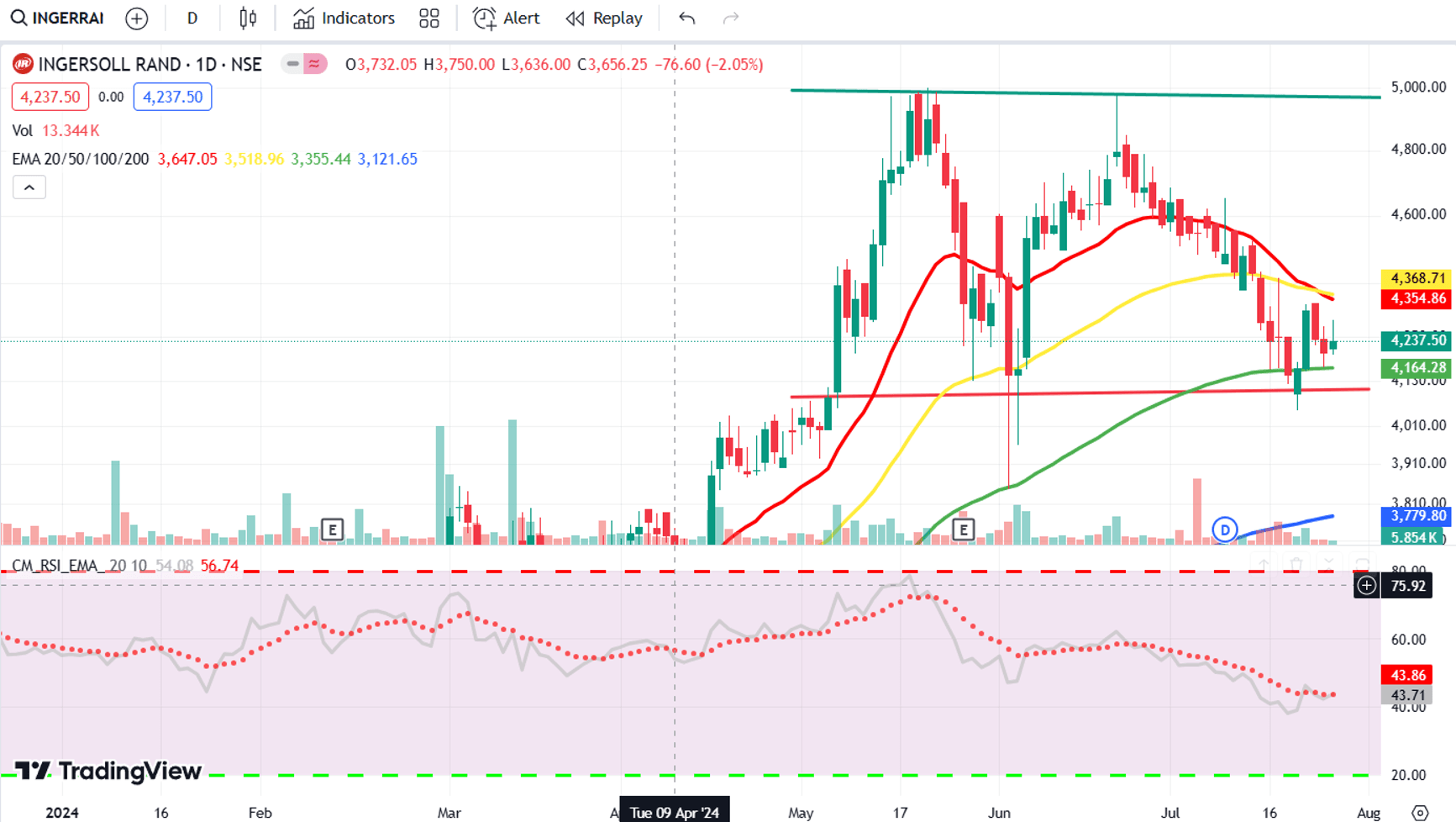The height and width of the screenshot is (822, 1456).
Task: Click the green EMA value 3,355.44
Action: click(x=321, y=159)
